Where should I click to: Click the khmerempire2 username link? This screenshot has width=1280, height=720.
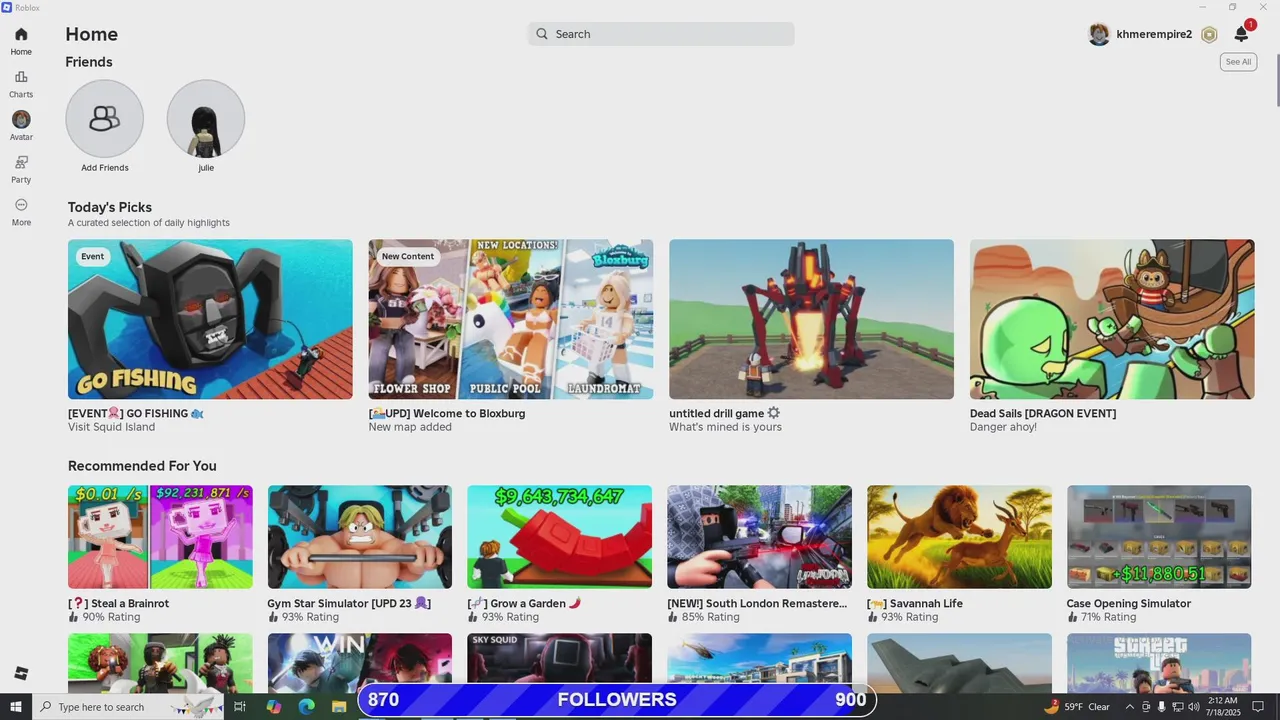point(1154,34)
